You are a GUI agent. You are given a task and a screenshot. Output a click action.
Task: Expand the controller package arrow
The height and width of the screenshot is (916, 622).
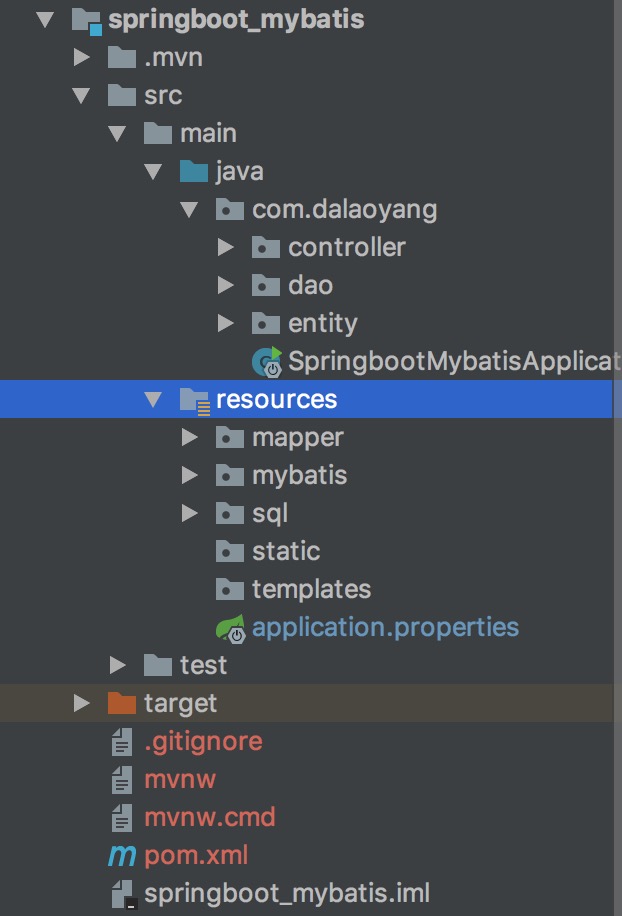click(225, 247)
